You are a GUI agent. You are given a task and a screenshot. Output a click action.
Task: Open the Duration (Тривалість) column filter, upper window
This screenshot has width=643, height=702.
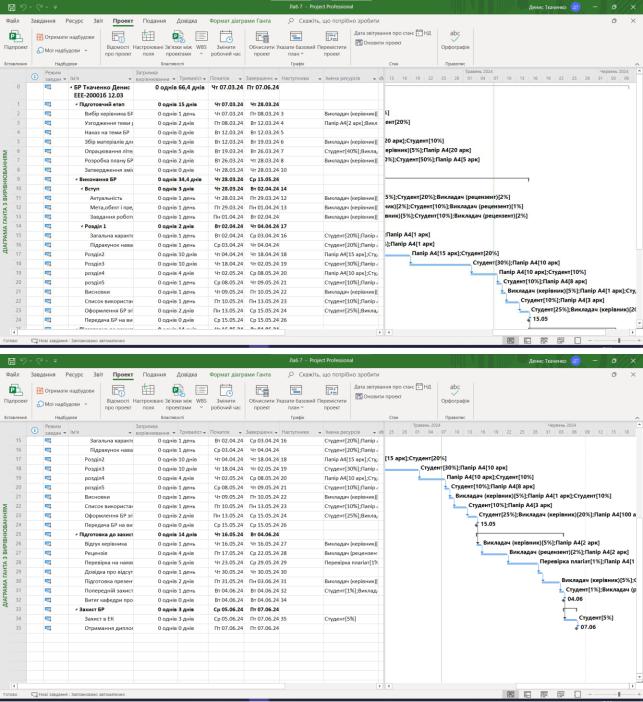point(204,79)
